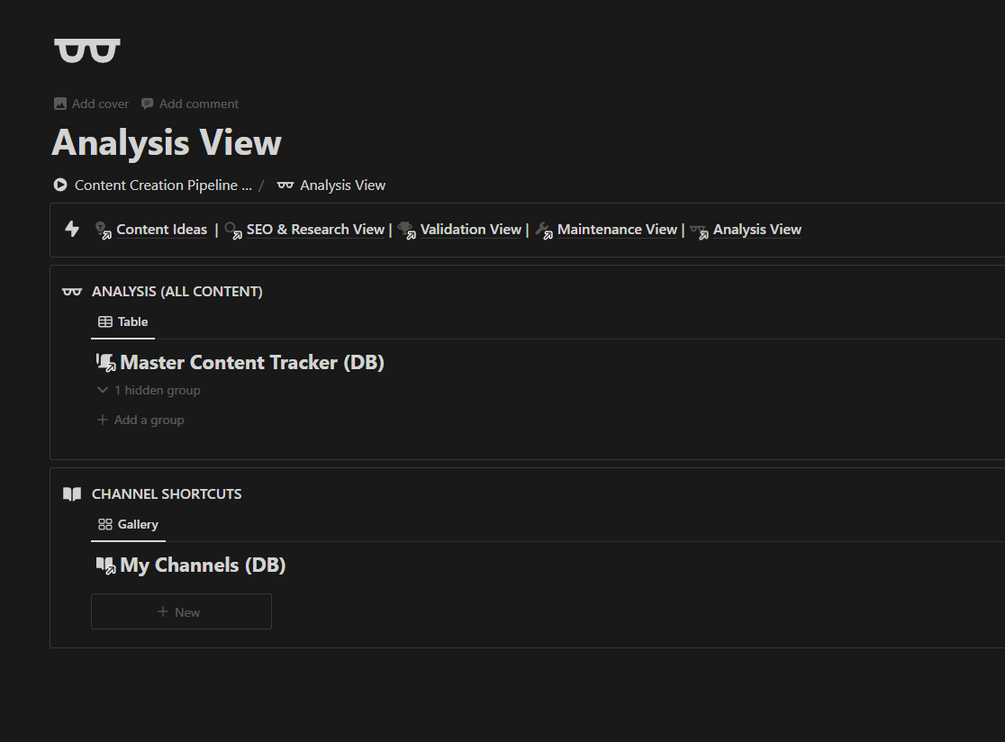
Task: Click the My Channels database icon
Action: tap(105, 566)
